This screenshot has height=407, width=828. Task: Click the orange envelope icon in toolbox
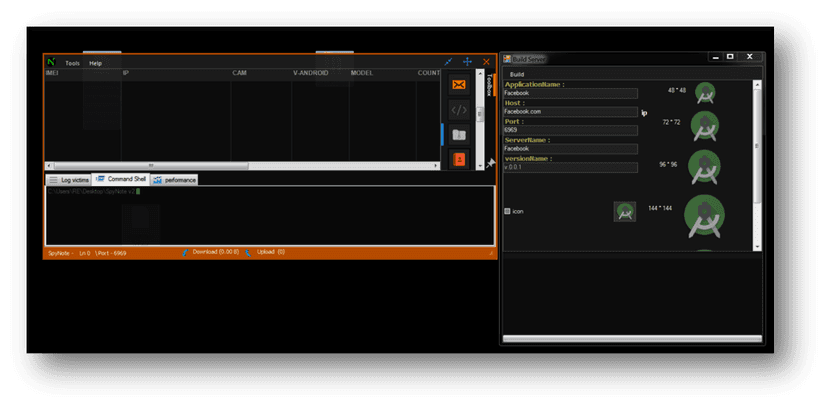(459, 84)
